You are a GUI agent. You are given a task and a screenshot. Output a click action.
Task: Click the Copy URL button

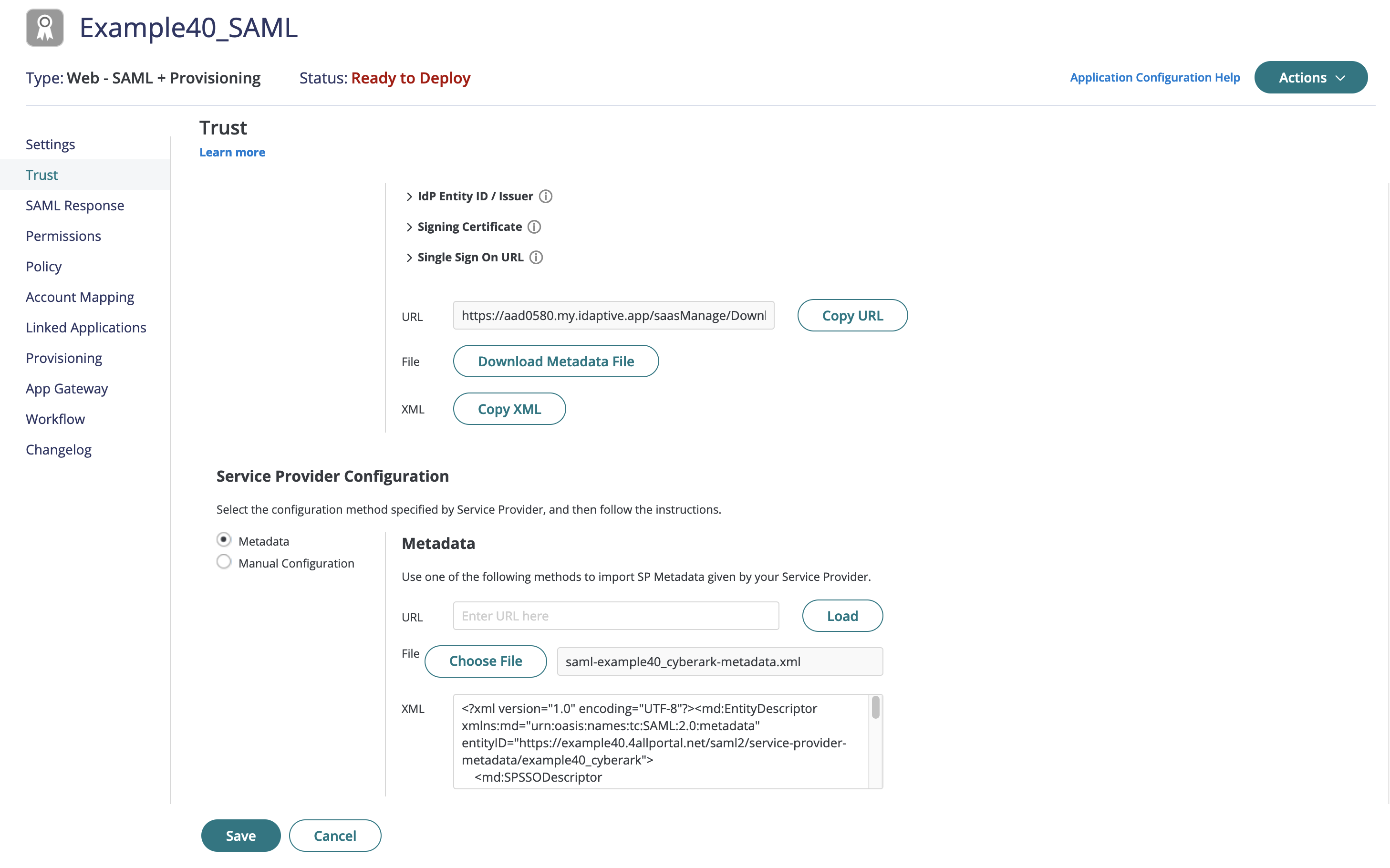852,315
